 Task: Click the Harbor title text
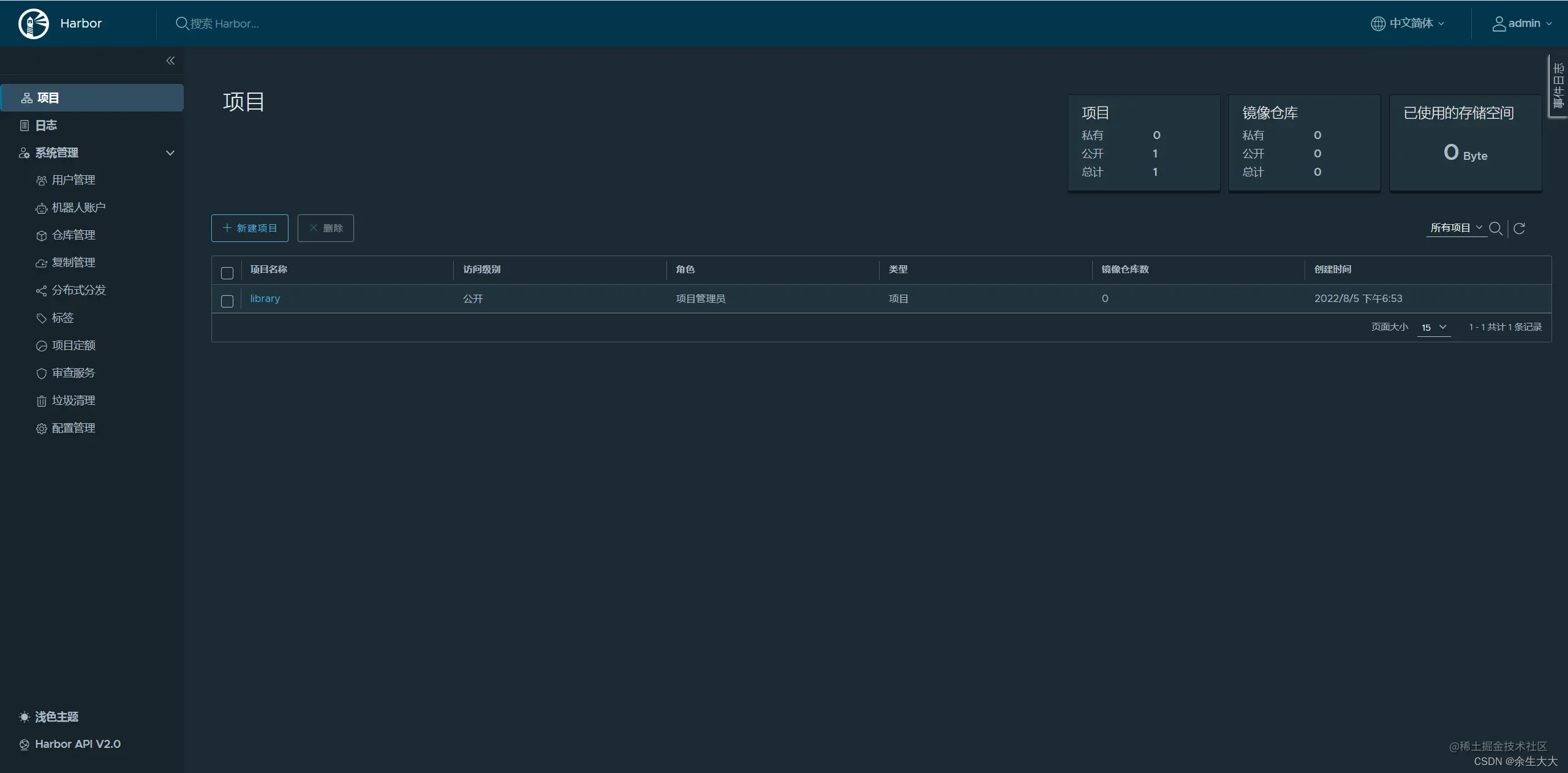click(x=81, y=23)
